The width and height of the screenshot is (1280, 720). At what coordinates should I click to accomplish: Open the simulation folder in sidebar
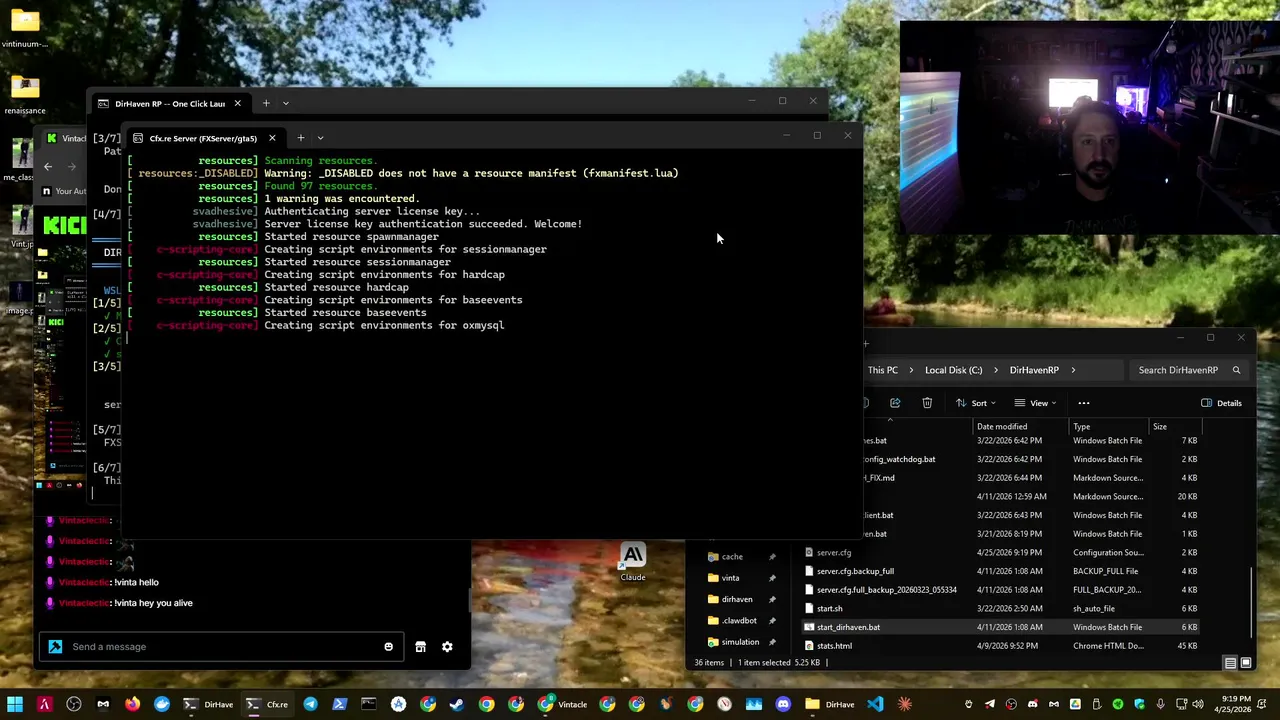pos(740,642)
